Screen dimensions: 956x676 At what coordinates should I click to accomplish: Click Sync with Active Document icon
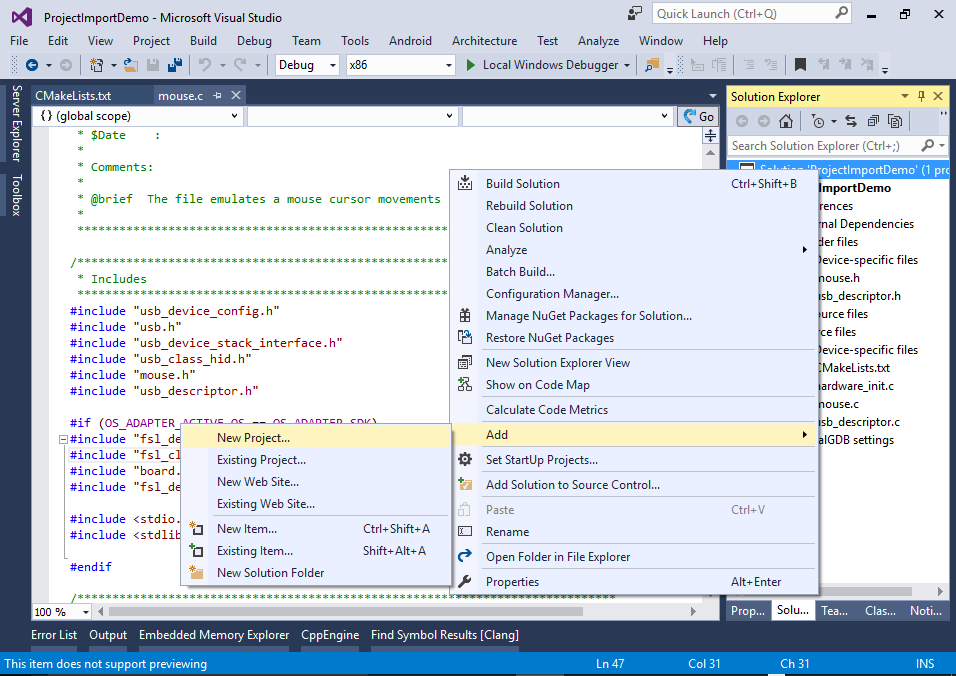[x=851, y=121]
